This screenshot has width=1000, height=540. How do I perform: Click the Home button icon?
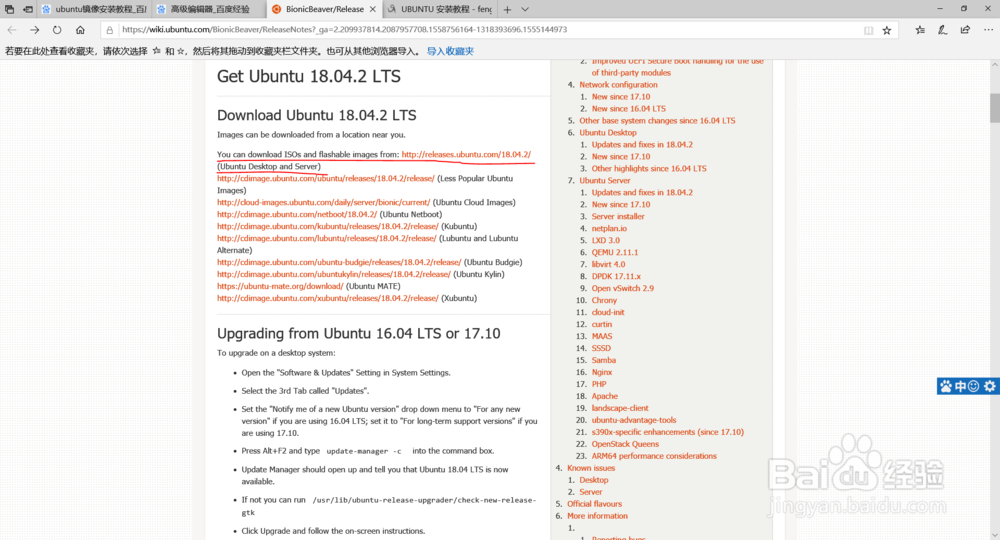coord(80,30)
